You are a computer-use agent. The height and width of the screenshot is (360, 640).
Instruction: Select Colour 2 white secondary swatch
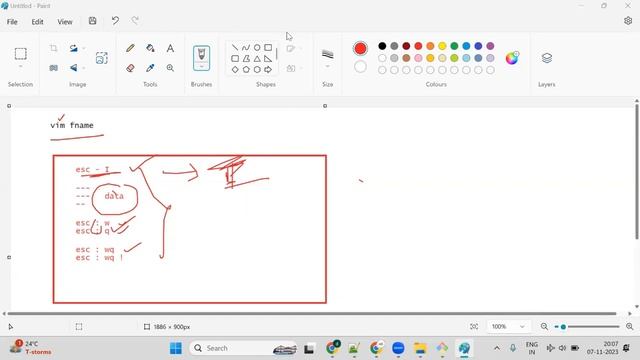pos(360,67)
